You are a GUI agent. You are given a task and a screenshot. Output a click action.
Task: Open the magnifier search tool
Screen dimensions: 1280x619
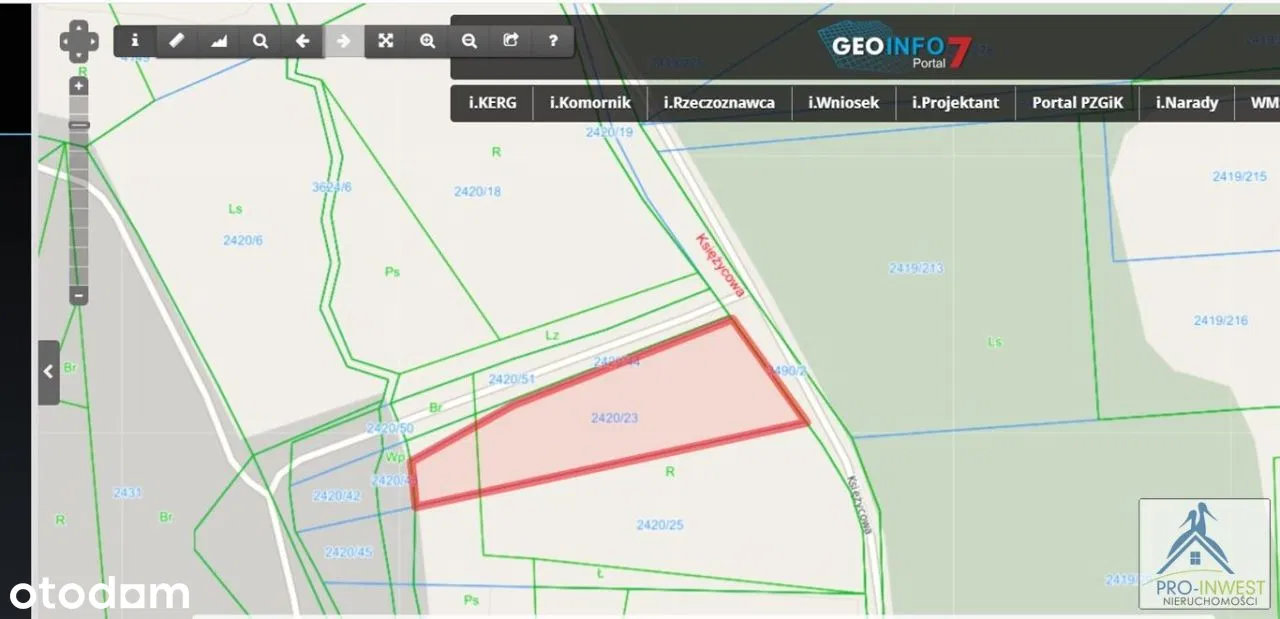click(260, 41)
